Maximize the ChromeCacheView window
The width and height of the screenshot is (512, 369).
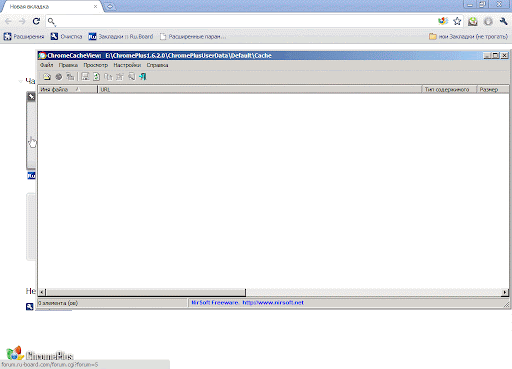tap(496, 56)
